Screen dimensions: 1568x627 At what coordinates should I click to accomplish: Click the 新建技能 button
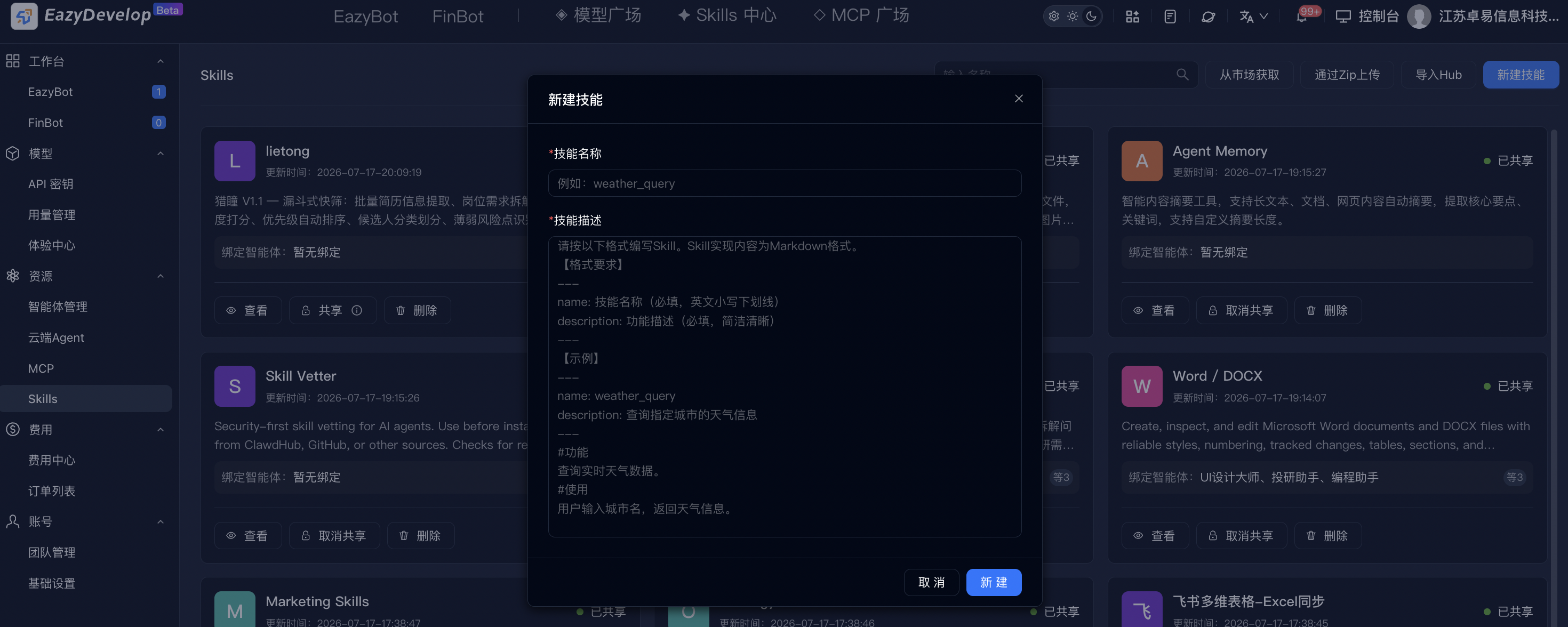(1521, 74)
